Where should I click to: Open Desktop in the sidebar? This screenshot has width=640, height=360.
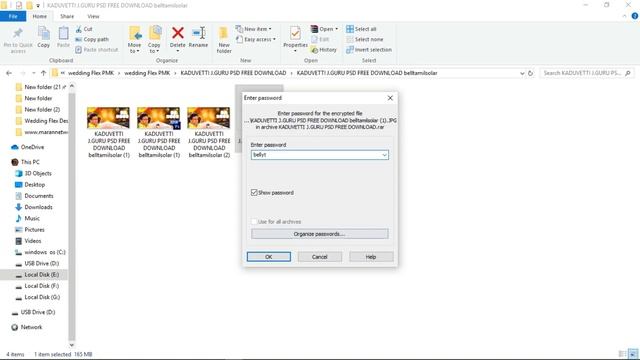35,185
